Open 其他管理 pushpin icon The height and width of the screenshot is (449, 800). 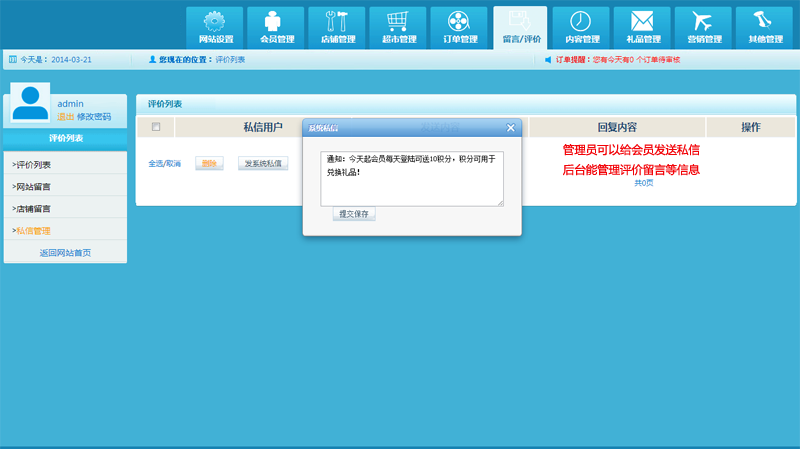pyautogui.click(x=765, y=21)
